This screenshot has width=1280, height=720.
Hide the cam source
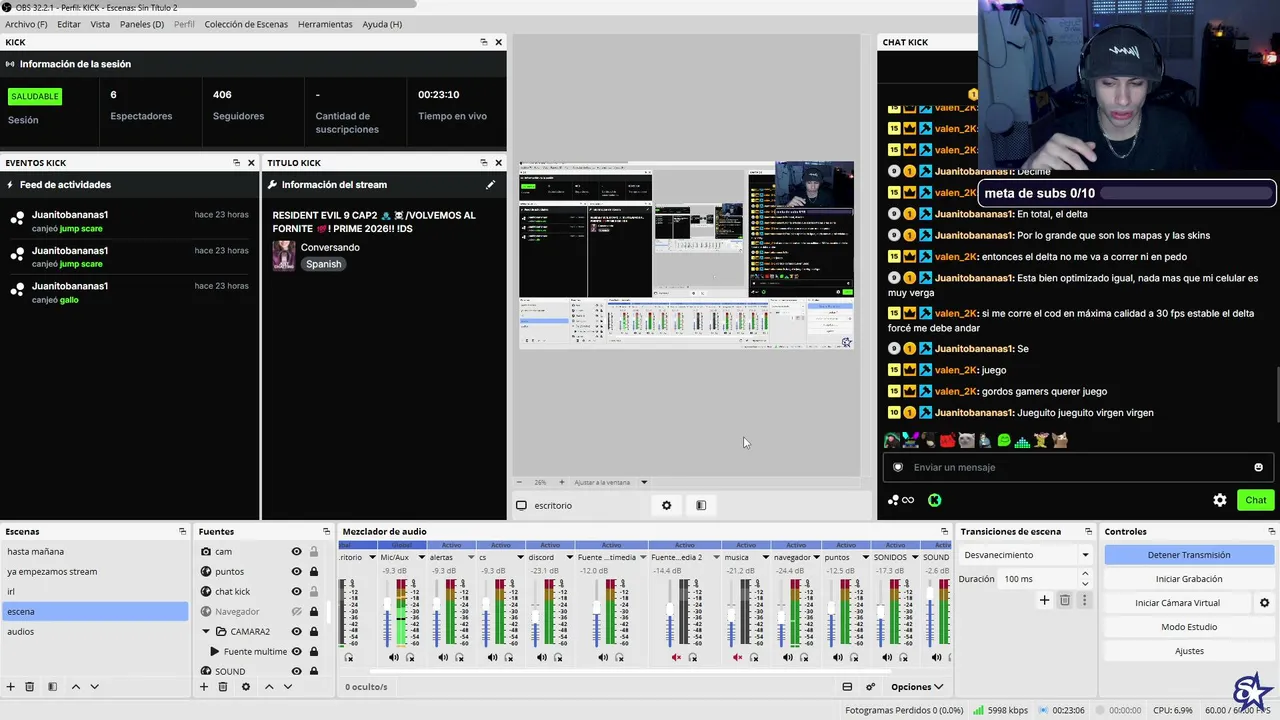click(x=296, y=552)
